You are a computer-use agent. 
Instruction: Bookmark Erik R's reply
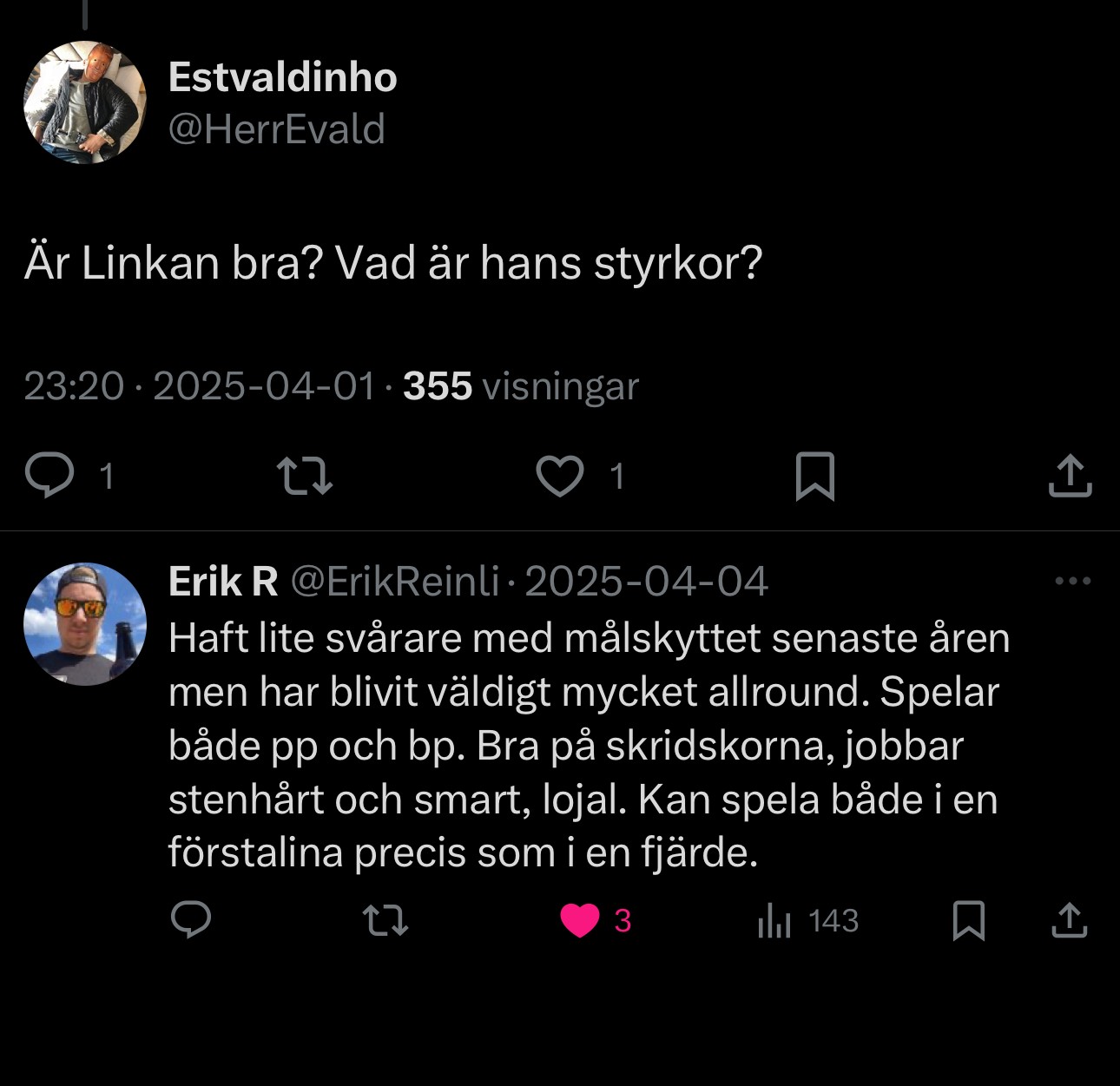click(968, 920)
